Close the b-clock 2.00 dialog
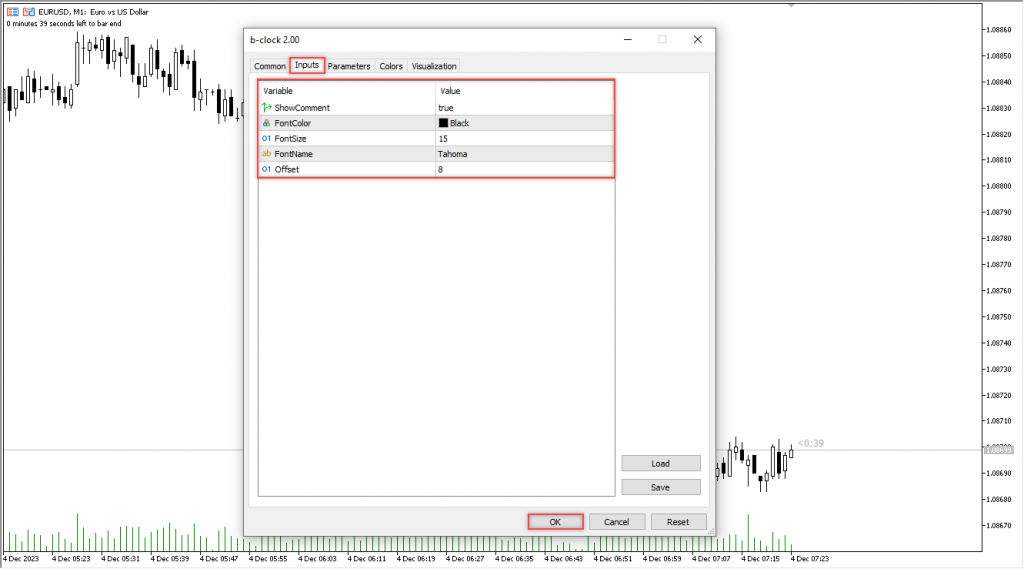 click(x=697, y=39)
